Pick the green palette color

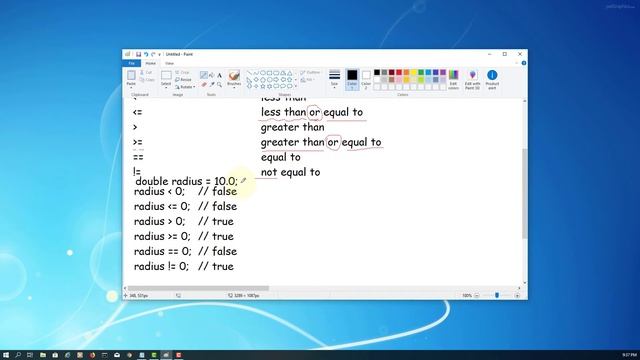click(421, 72)
